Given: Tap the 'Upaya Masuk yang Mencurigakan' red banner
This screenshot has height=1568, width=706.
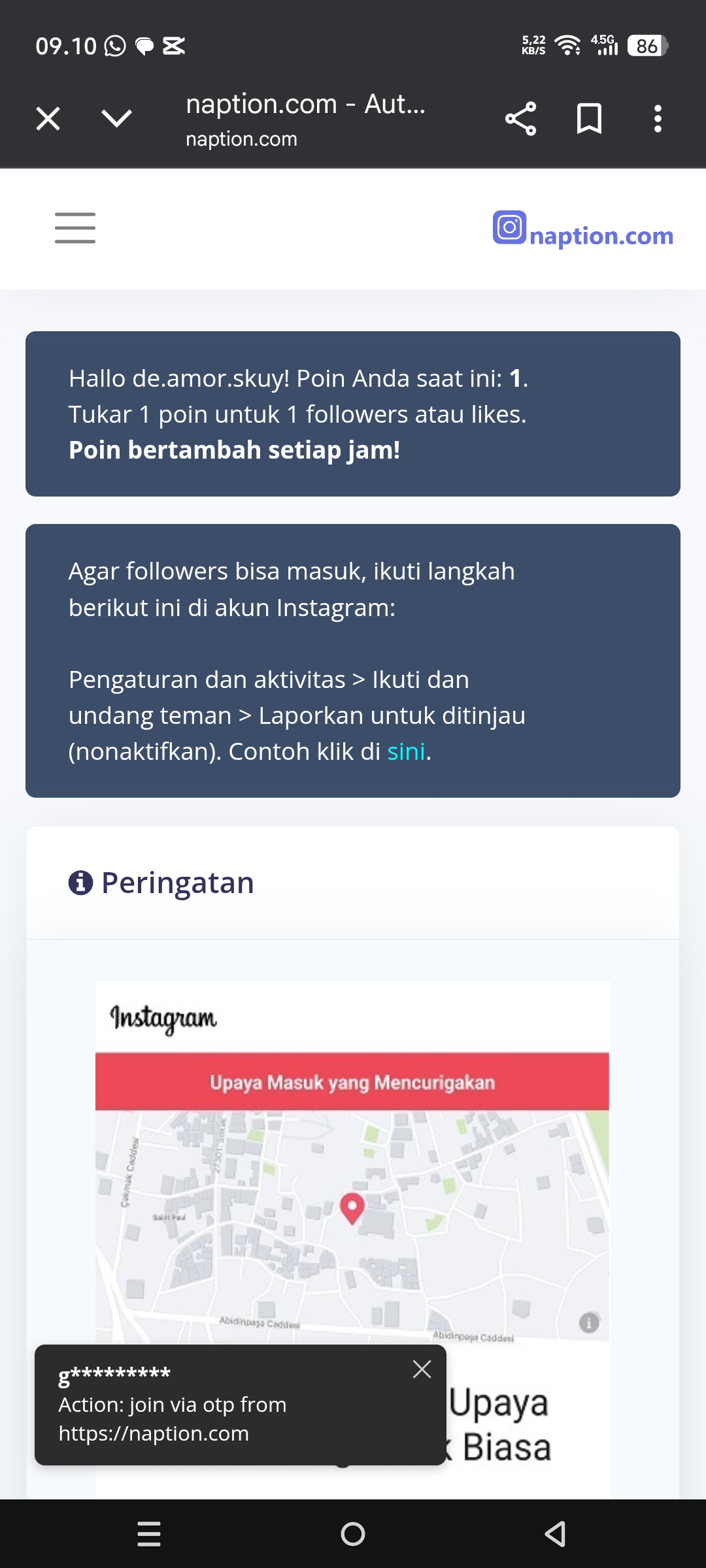Looking at the screenshot, I should tap(352, 1082).
